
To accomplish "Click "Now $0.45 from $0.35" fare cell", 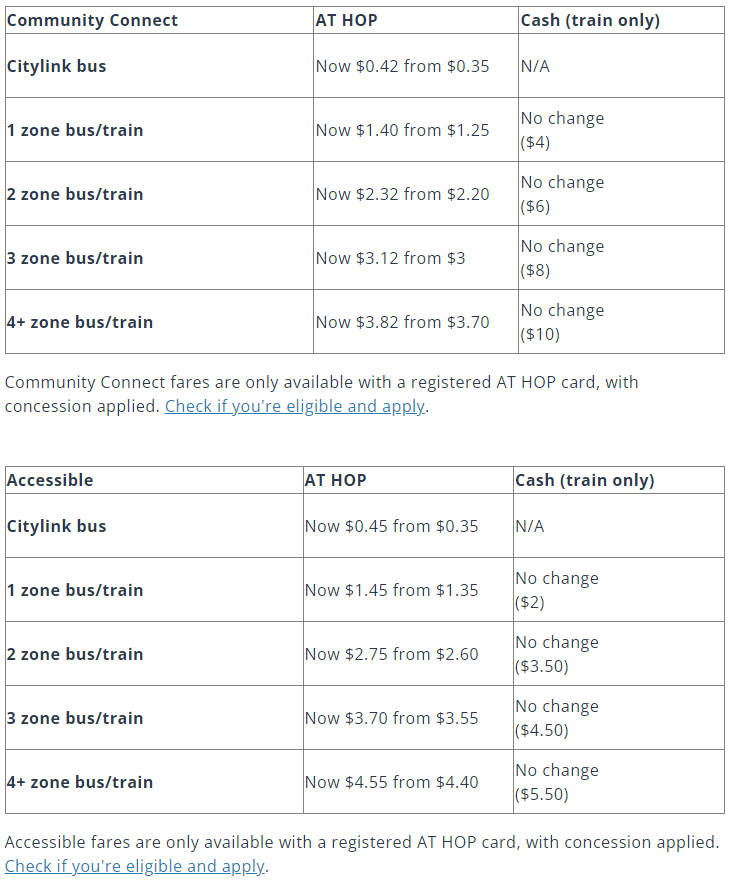I will coord(391,526).
